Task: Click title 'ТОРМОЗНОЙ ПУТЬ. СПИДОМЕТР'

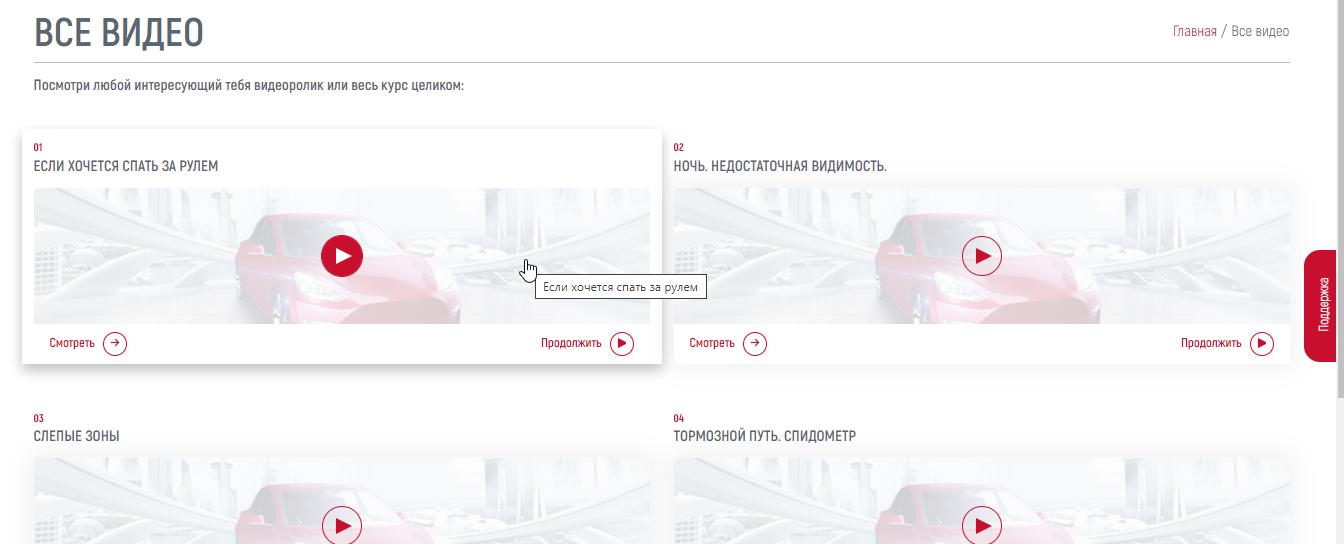Action: coord(765,436)
